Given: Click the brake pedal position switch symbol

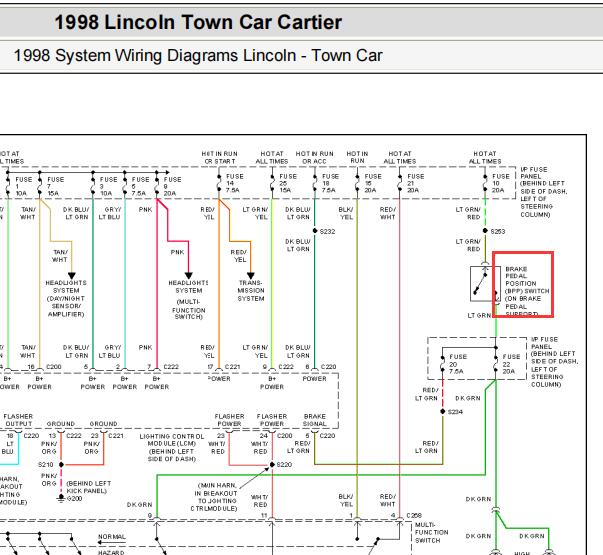Looking at the screenshot, I should [485, 283].
